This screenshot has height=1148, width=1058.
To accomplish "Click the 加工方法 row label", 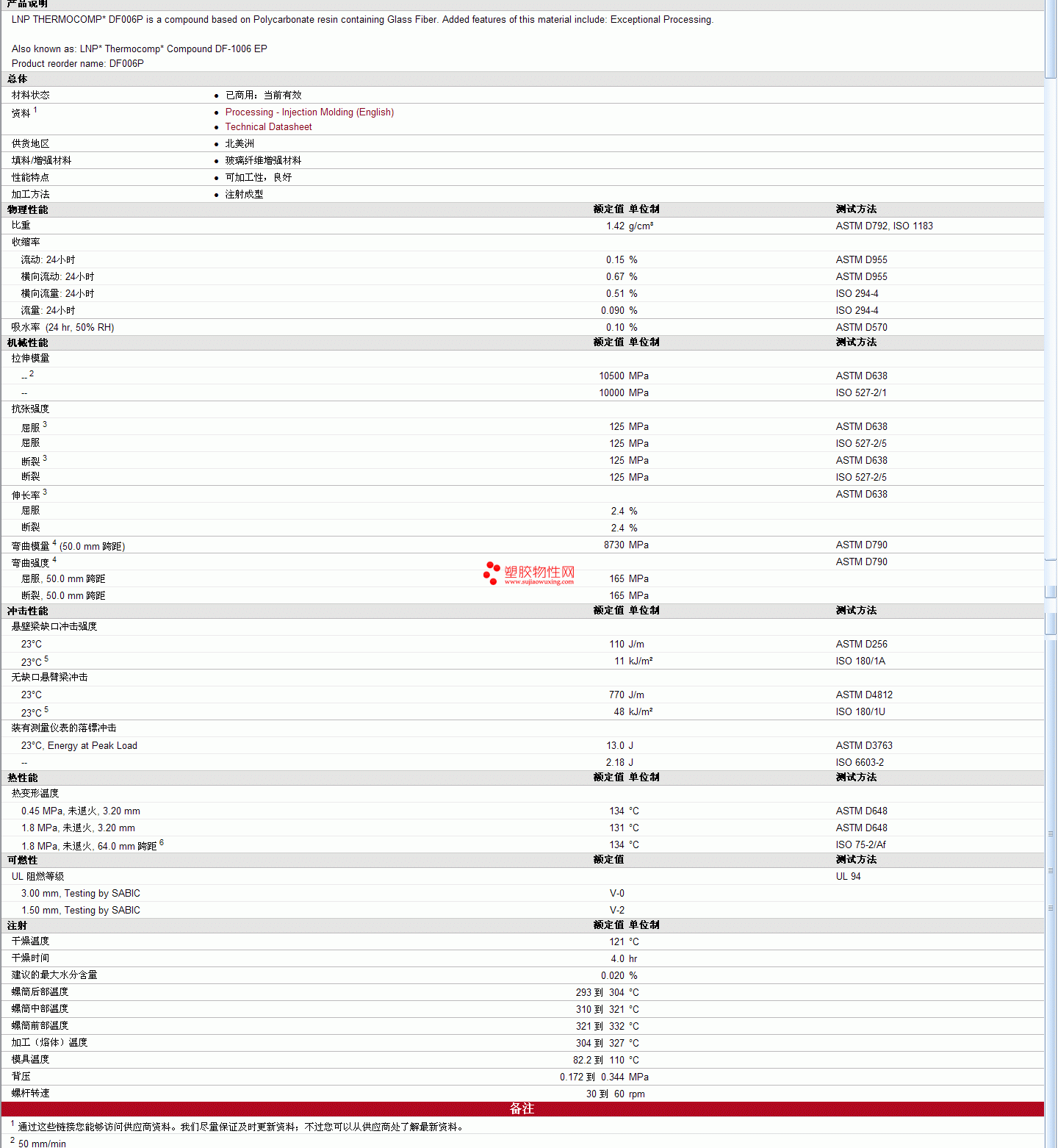I will point(31,195).
